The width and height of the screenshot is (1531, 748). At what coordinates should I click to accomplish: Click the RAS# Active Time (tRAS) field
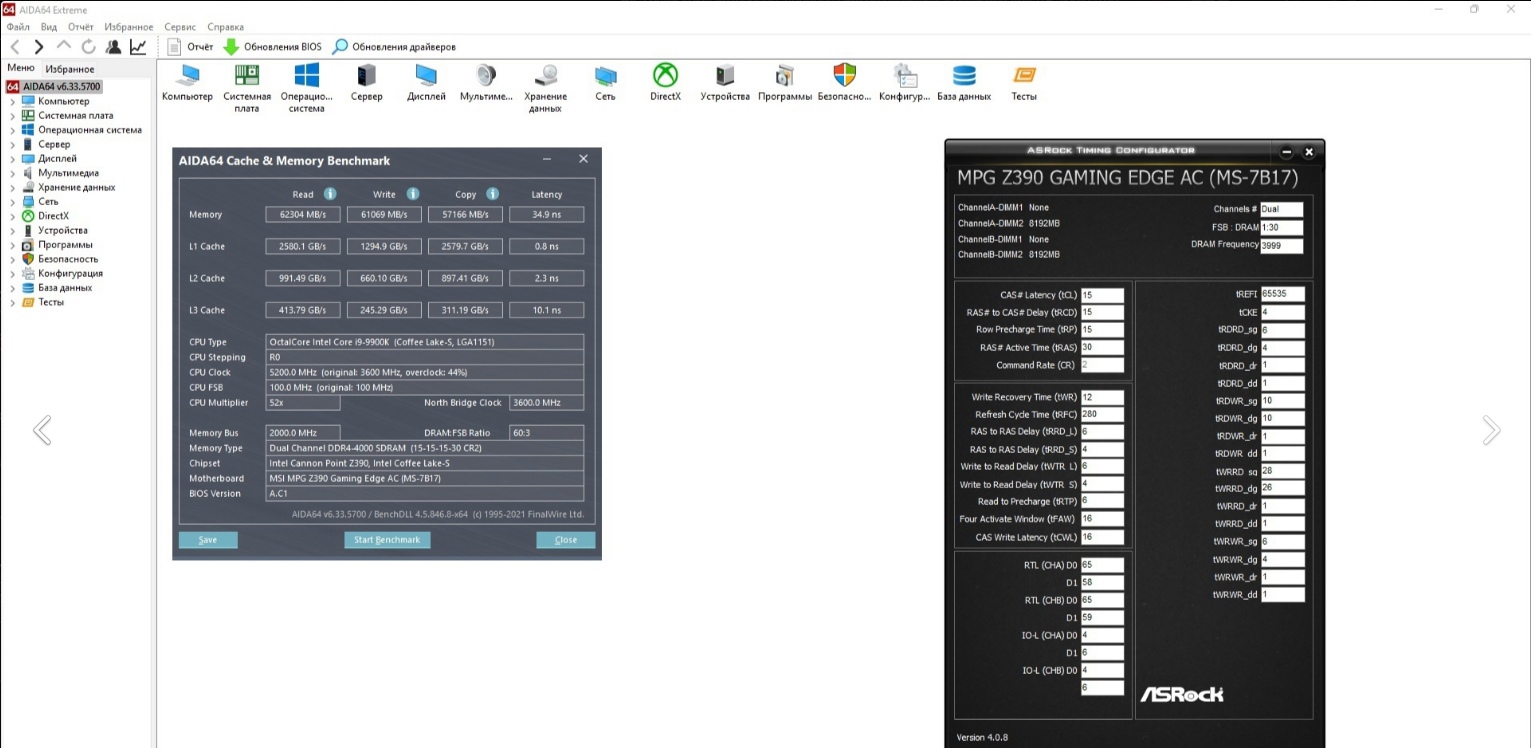coord(1102,348)
